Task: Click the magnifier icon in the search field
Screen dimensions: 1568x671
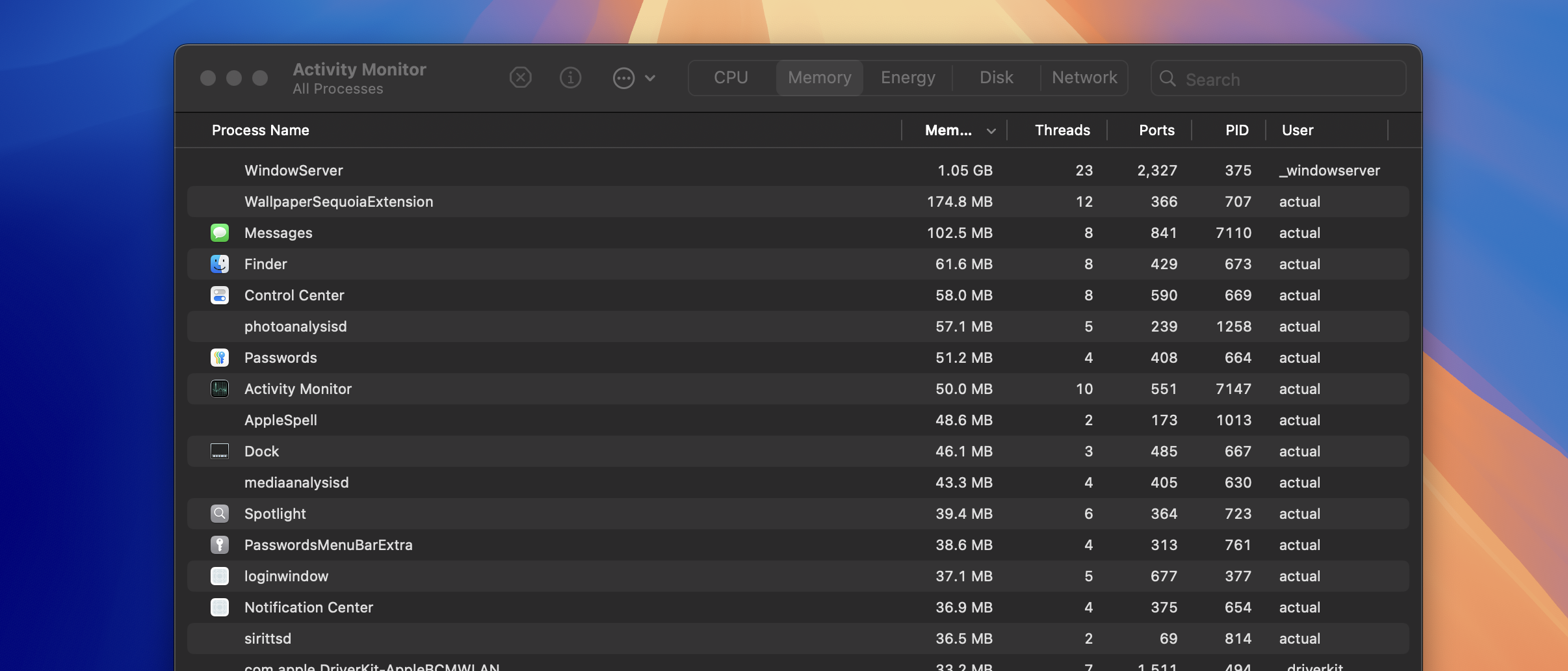Action: (1168, 79)
